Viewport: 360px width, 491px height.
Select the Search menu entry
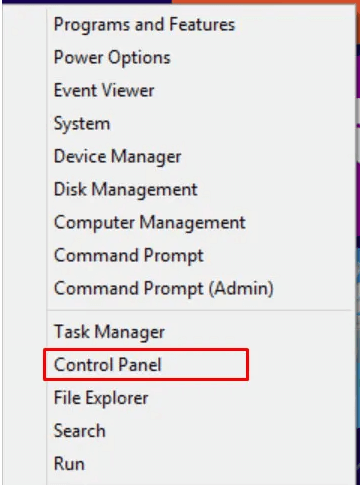point(80,431)
